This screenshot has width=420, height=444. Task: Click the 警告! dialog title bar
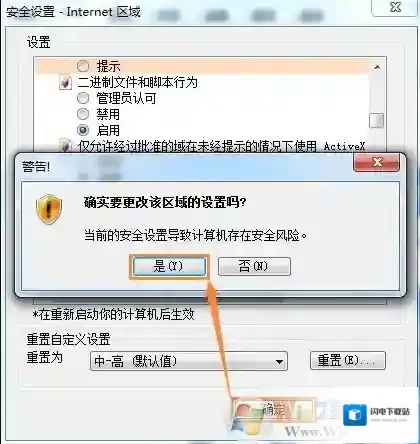185,166
